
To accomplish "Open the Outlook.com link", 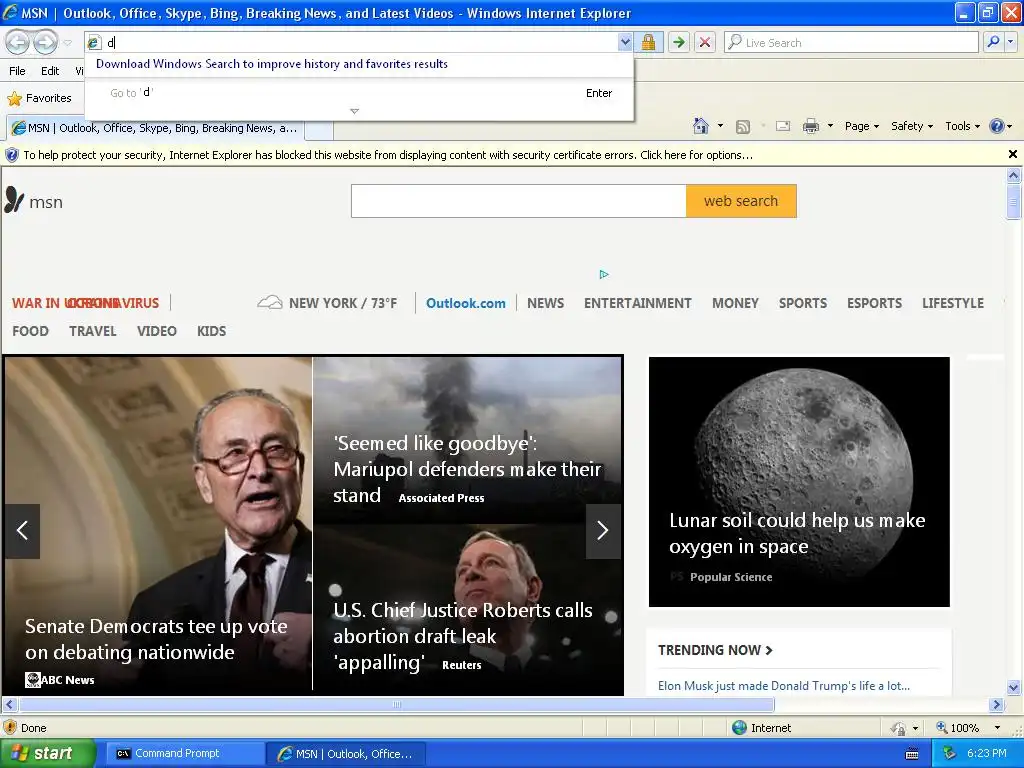I will 466,303.
